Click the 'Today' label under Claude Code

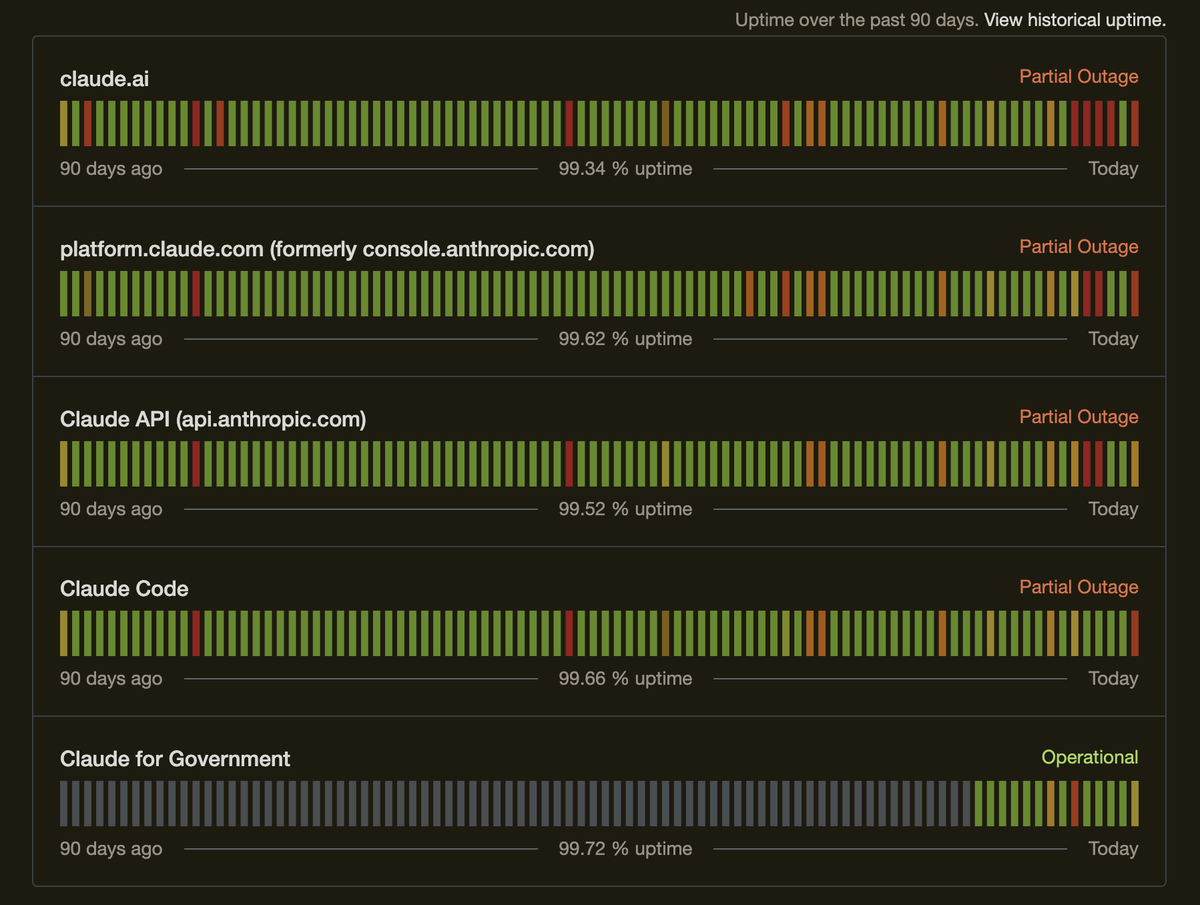click(x=1114, y=679)
